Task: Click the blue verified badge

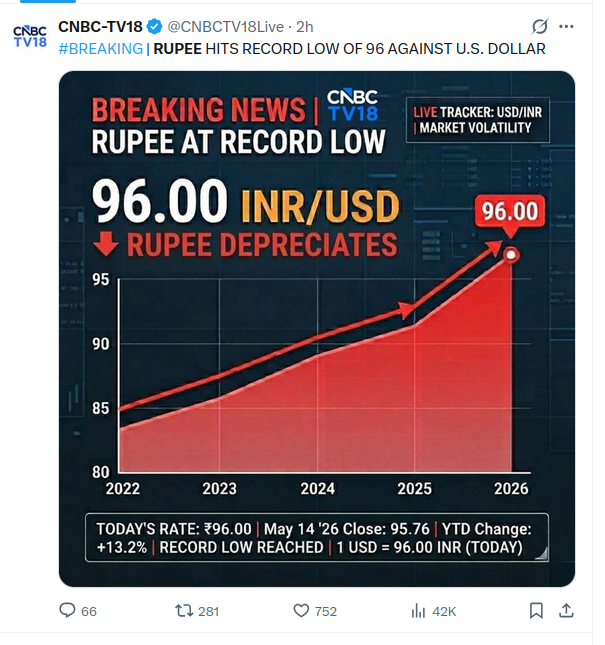Action: [x=155, y=27]
